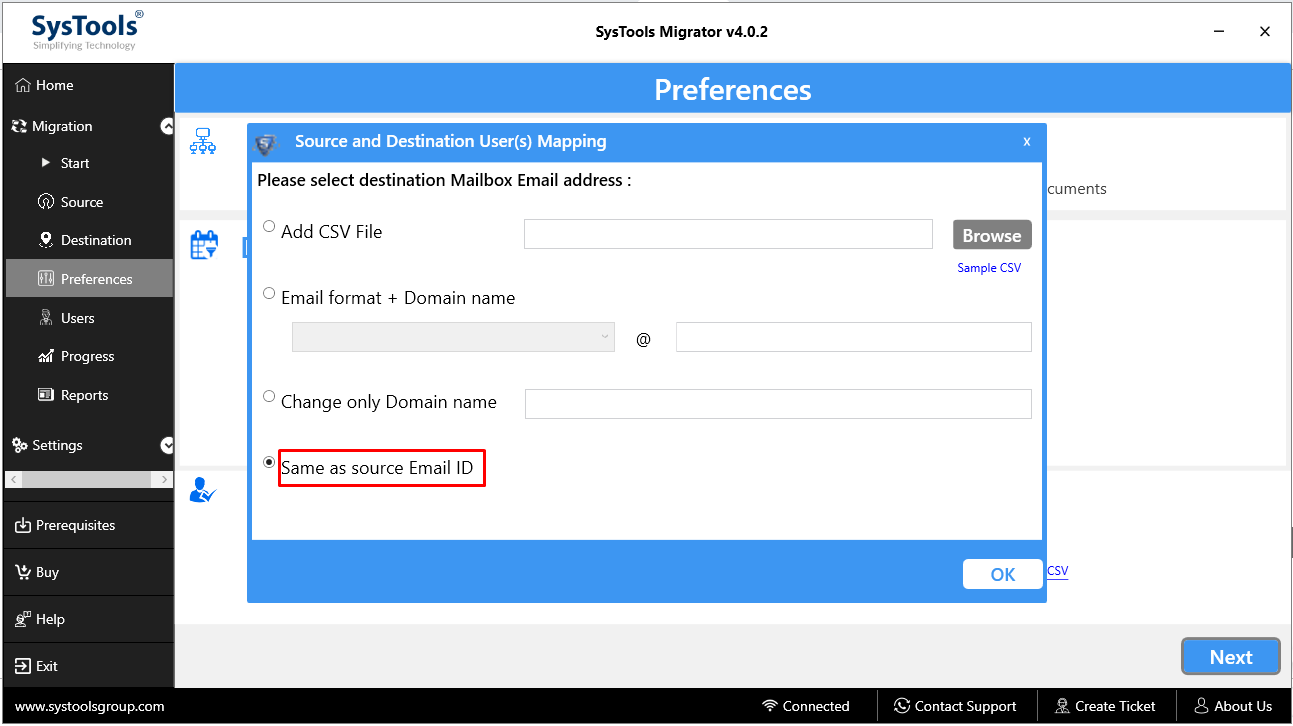
Task: Click the Buy cart icon
Action: pos(23,573)
